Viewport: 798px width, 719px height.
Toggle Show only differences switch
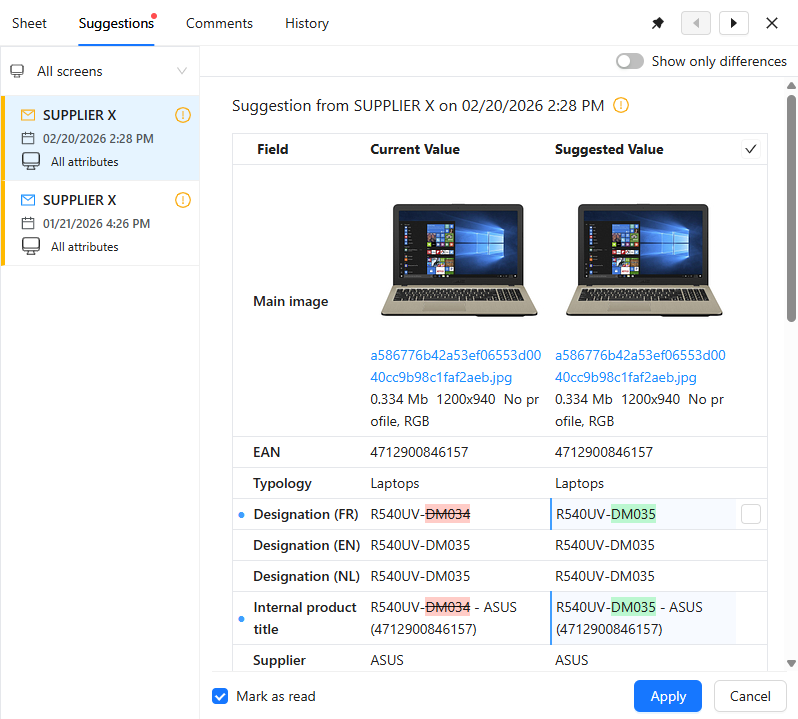[630, 61]
